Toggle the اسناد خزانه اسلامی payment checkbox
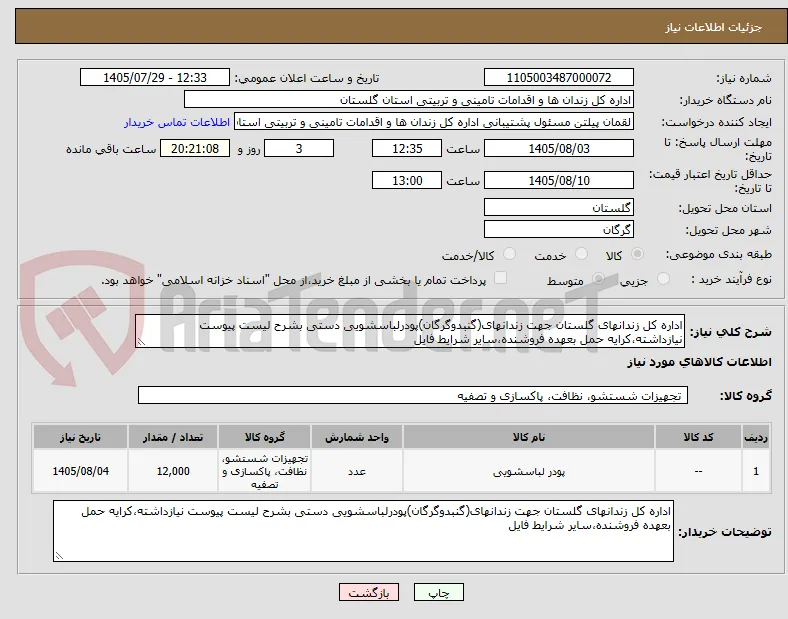Screen dimensions: 788x619 coord(500,278)
